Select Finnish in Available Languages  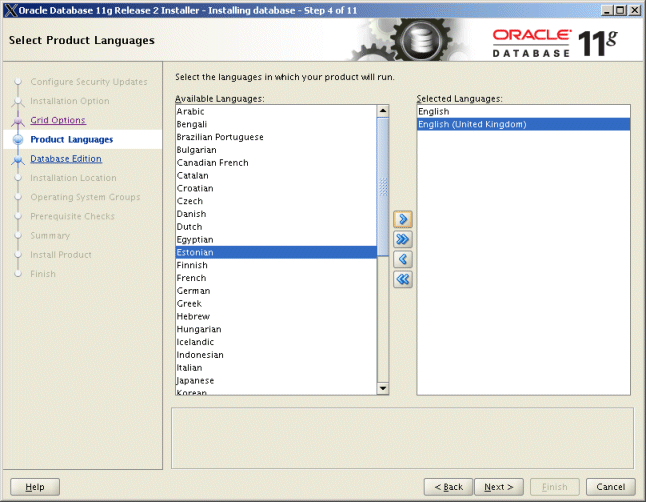coord(276,265)
